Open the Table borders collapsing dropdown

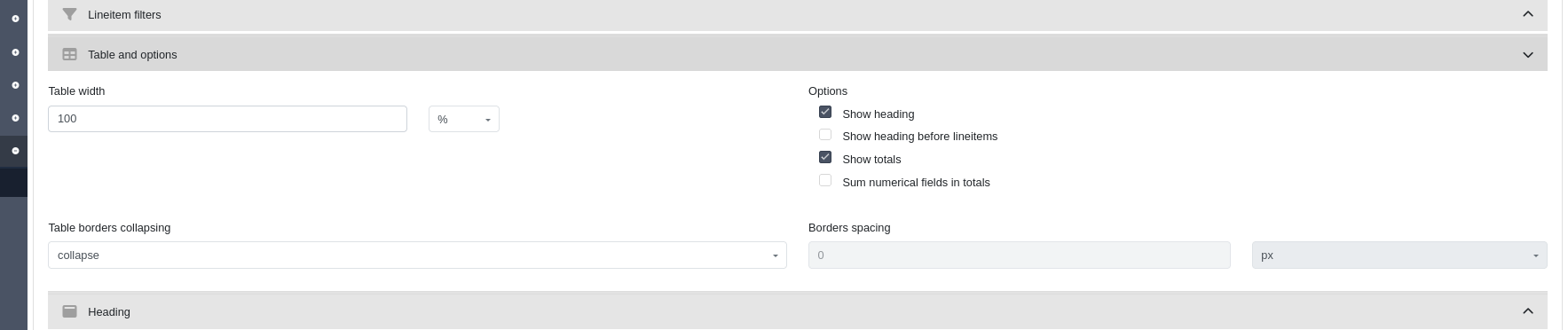417,255
